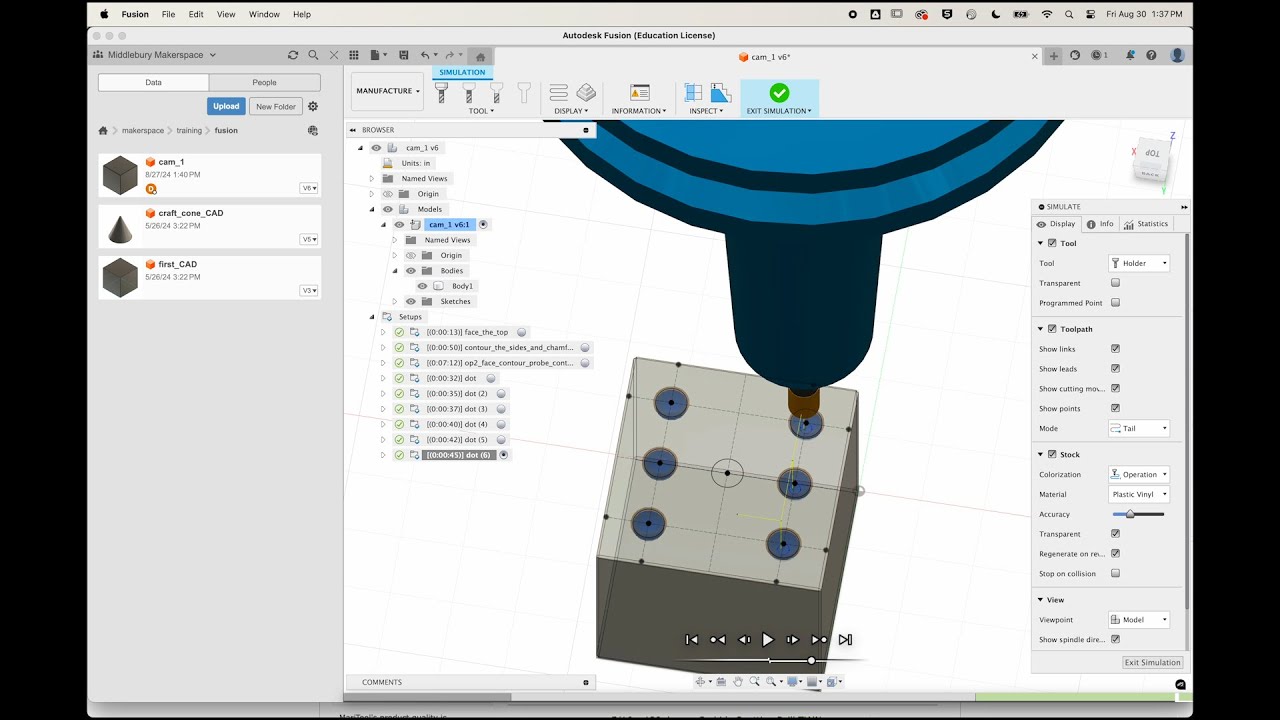Hide Body1 using its eye icon
The width and height of the screenshot is (1280, 720).
coord(422,286)
